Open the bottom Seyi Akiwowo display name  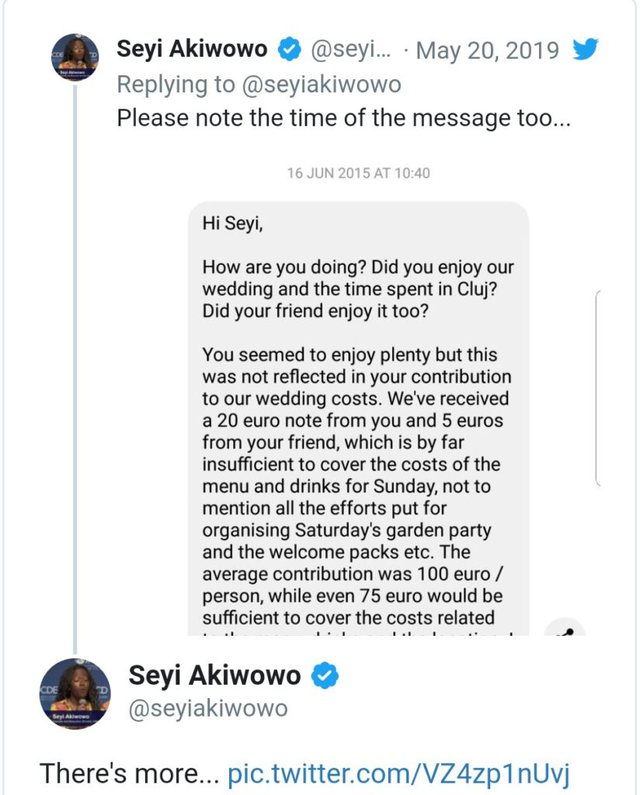click(x=215, y=675)
